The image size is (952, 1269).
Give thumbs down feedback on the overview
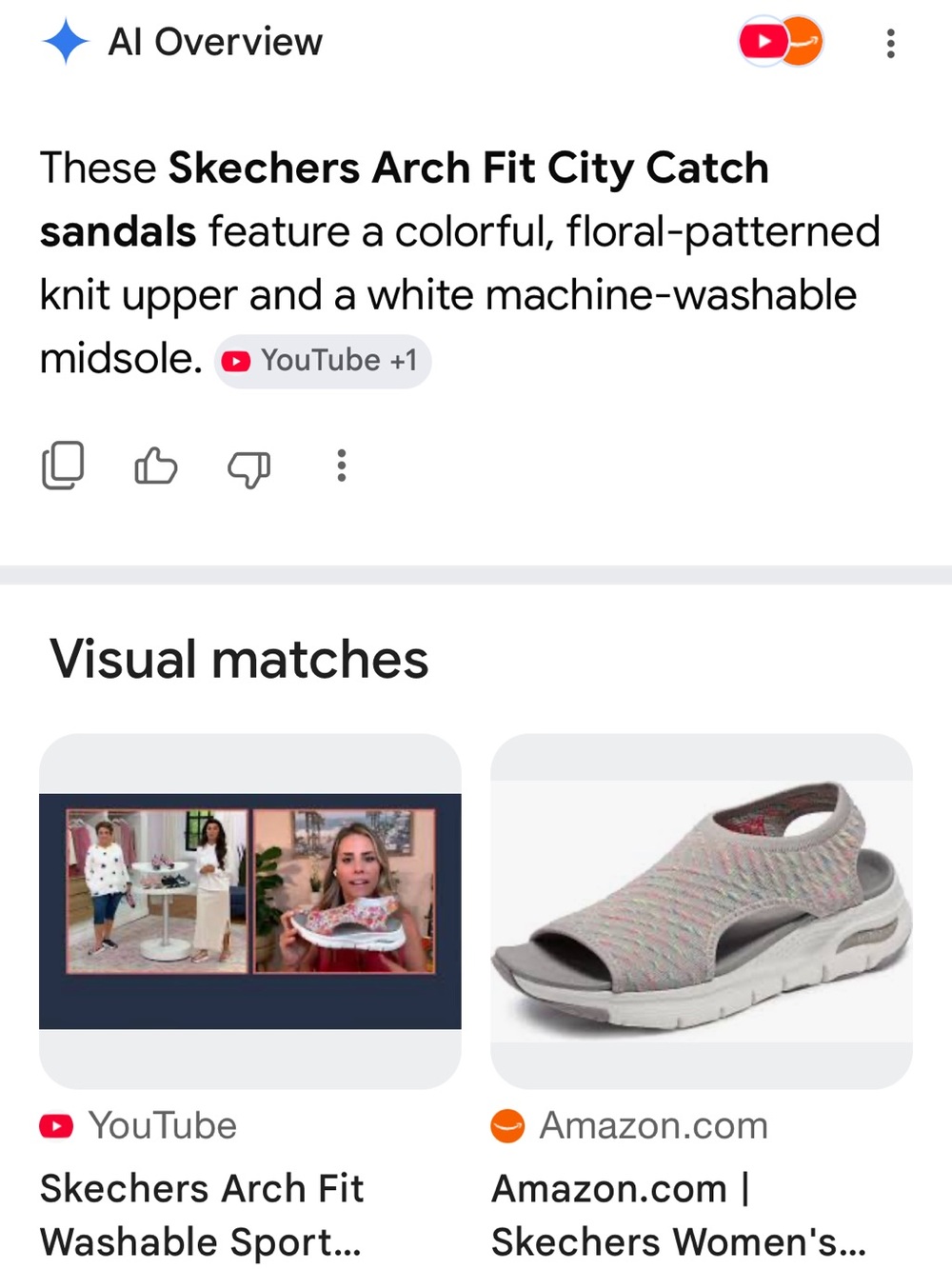pos(248,467)
